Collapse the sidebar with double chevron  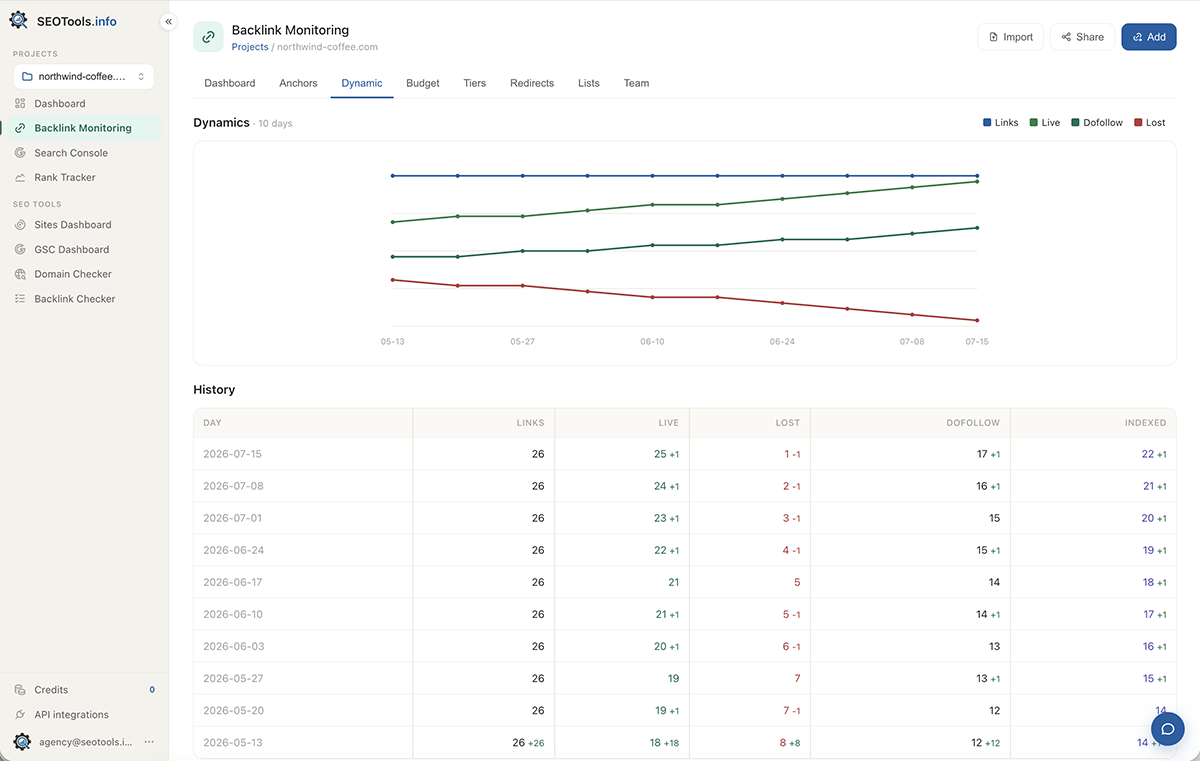[168, 21]
